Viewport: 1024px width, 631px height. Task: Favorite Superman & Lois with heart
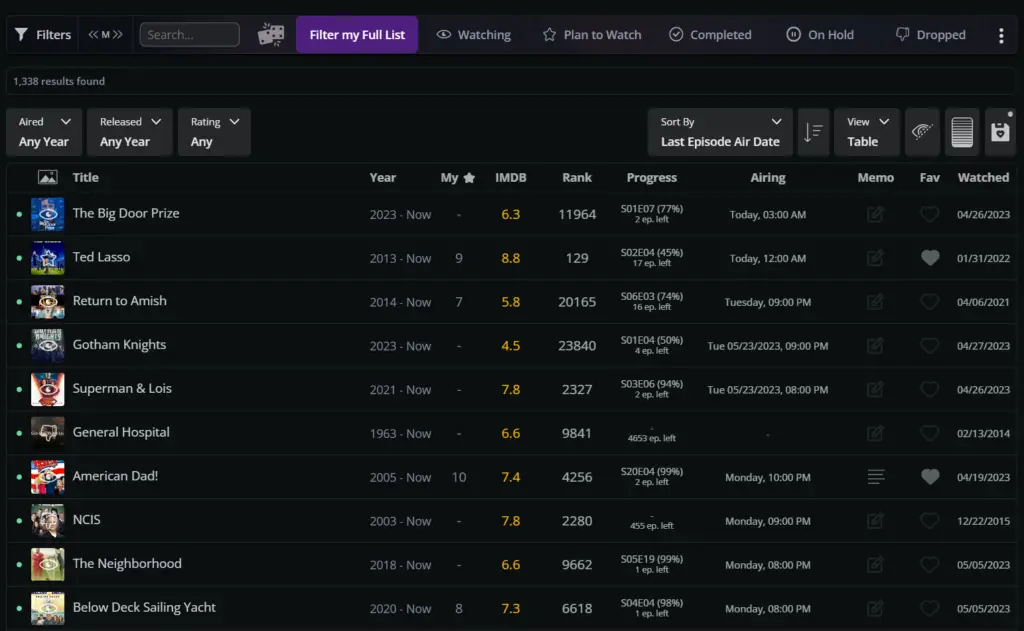pyautogui.click(x=929, y=389)
